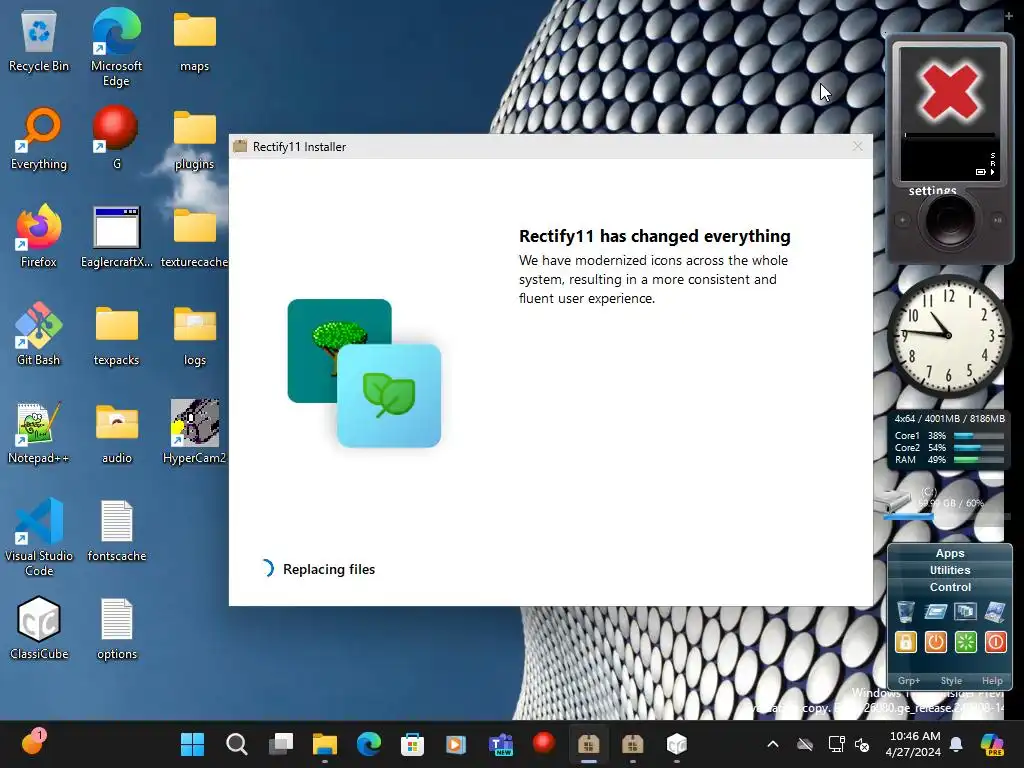Click the media player gadget center wheel button
This screenshot has height=768, width=1024.
950,221
